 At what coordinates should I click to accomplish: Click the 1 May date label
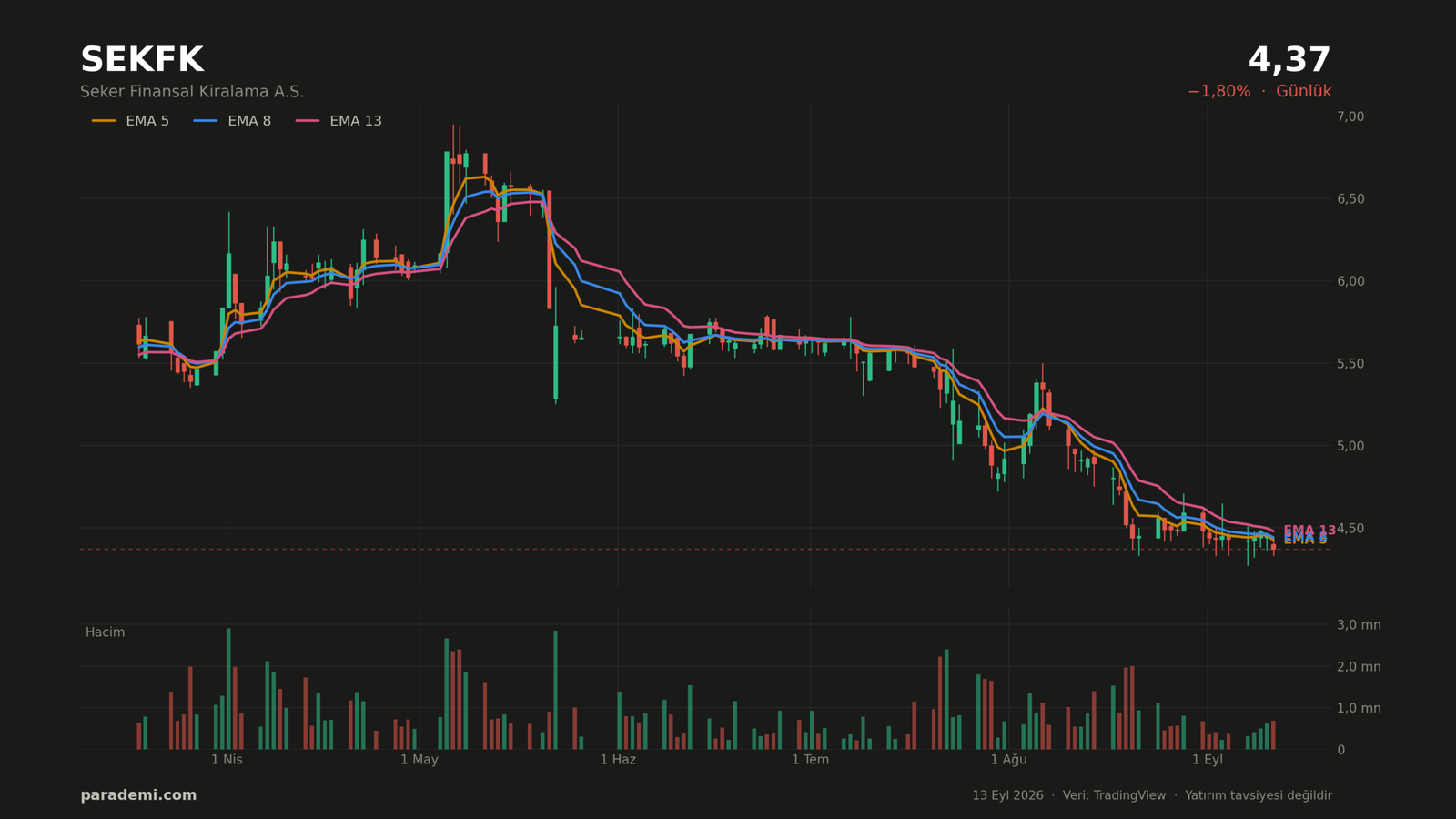tap(420, 760)
